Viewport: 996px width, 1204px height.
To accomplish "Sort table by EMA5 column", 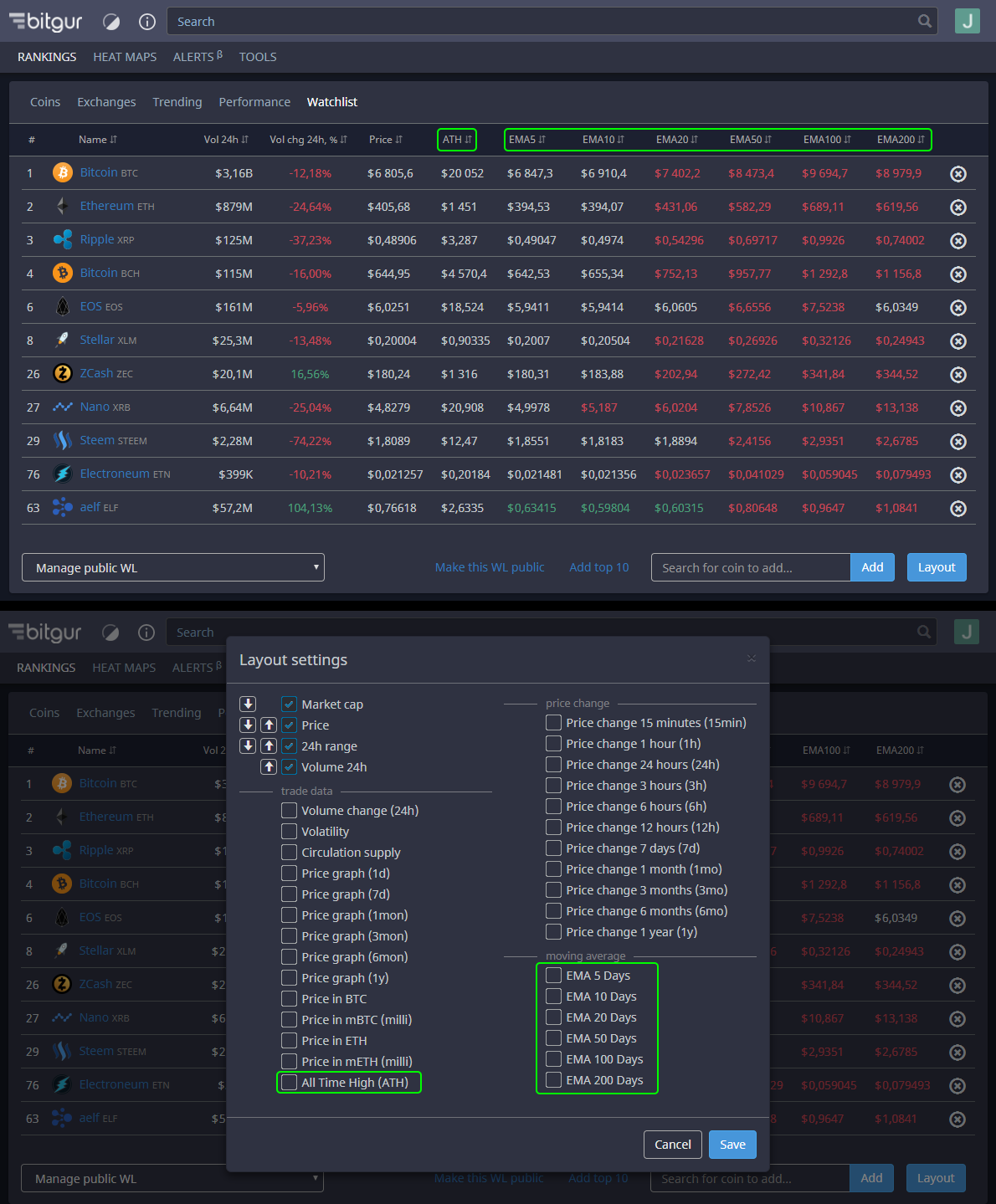I will tap(527, 140).
